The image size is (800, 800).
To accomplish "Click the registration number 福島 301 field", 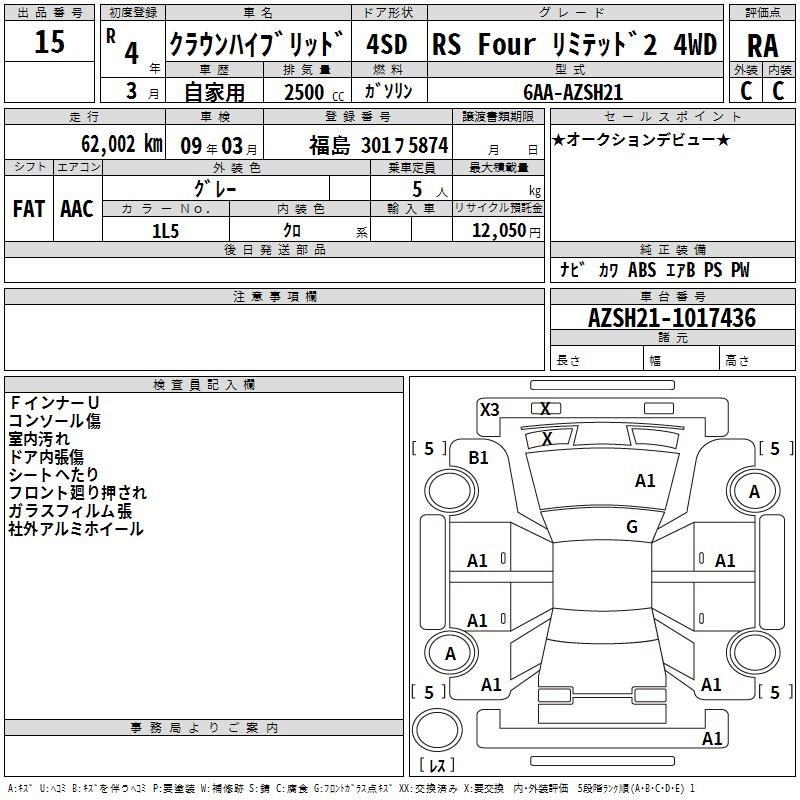I will [x=379, y=145].
